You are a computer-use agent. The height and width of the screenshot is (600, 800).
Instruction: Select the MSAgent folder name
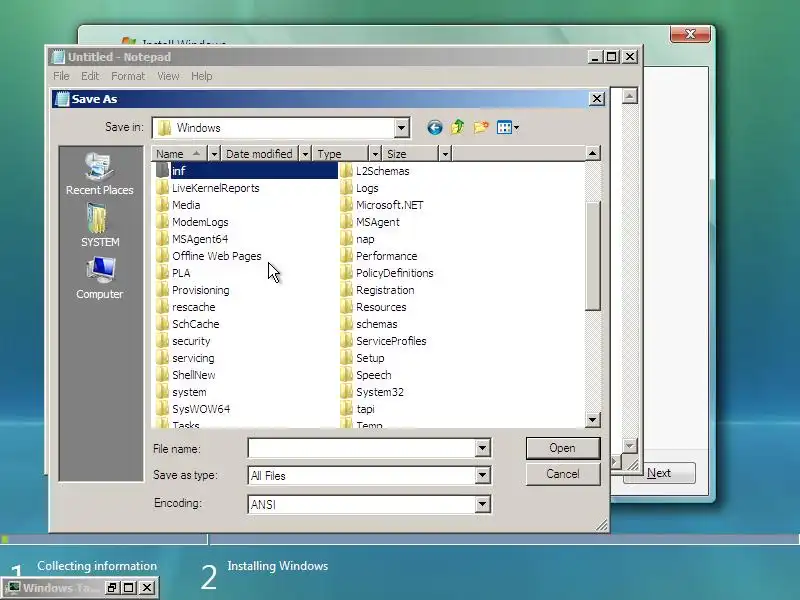click(x=378, y=222)
